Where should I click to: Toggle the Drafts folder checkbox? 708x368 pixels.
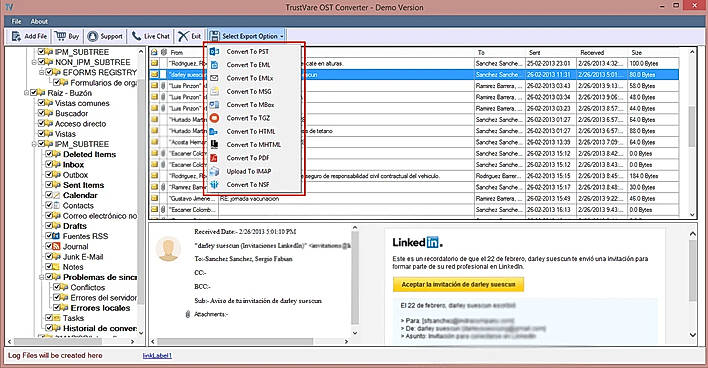coord(49,226)
